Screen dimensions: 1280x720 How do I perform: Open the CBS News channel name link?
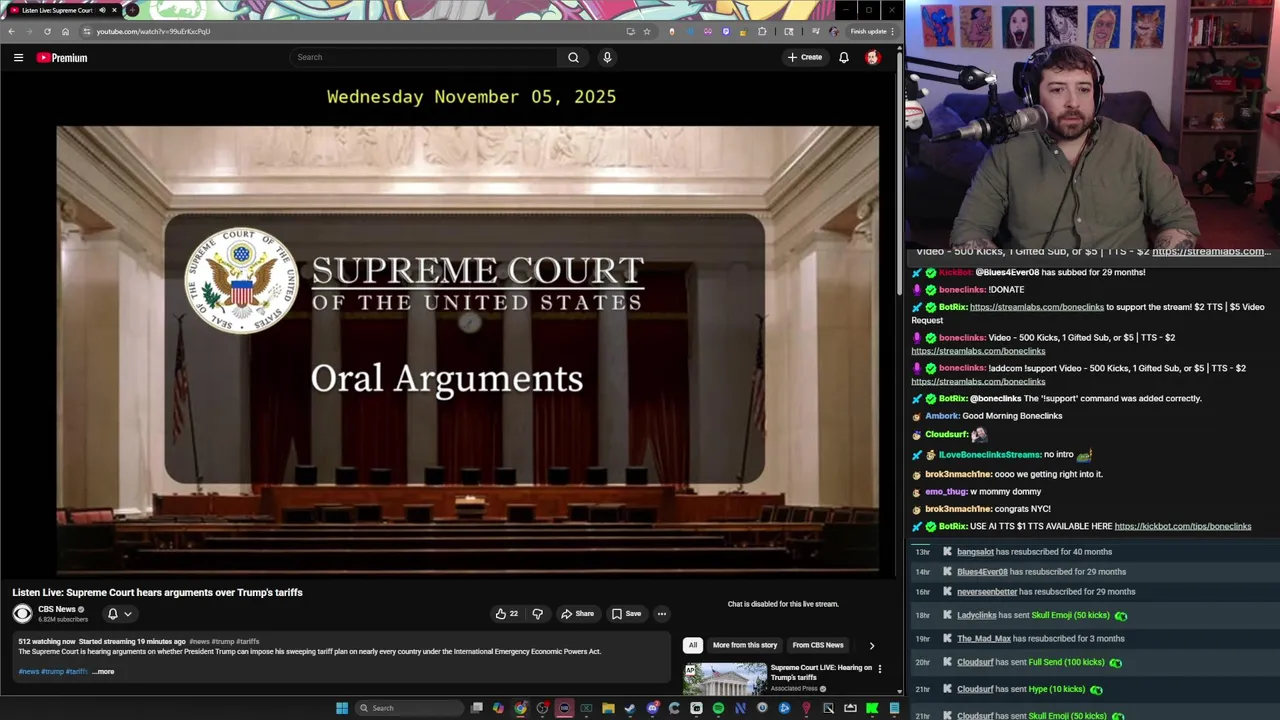pyautogui.click(x=57, y=609)
